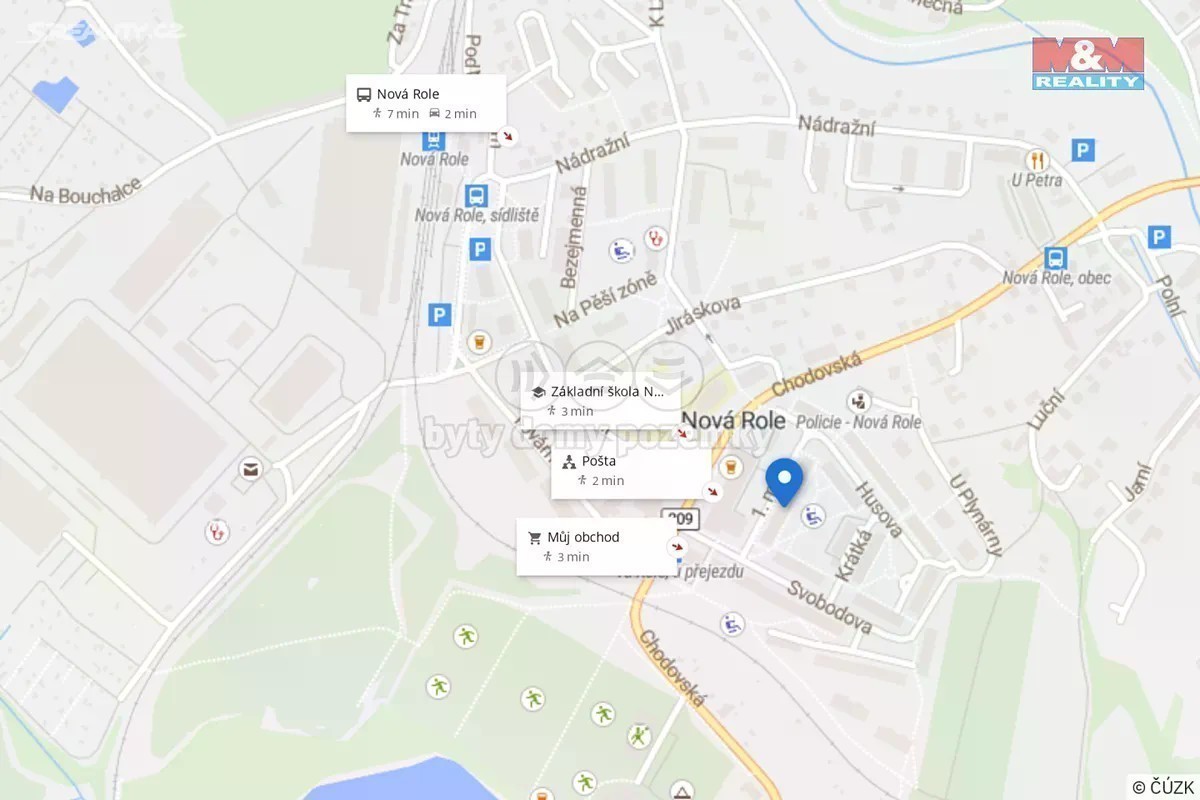Click the Nová Role, obec bus stop icon
Viewport: 1200px width, 800px height.
1055,258
